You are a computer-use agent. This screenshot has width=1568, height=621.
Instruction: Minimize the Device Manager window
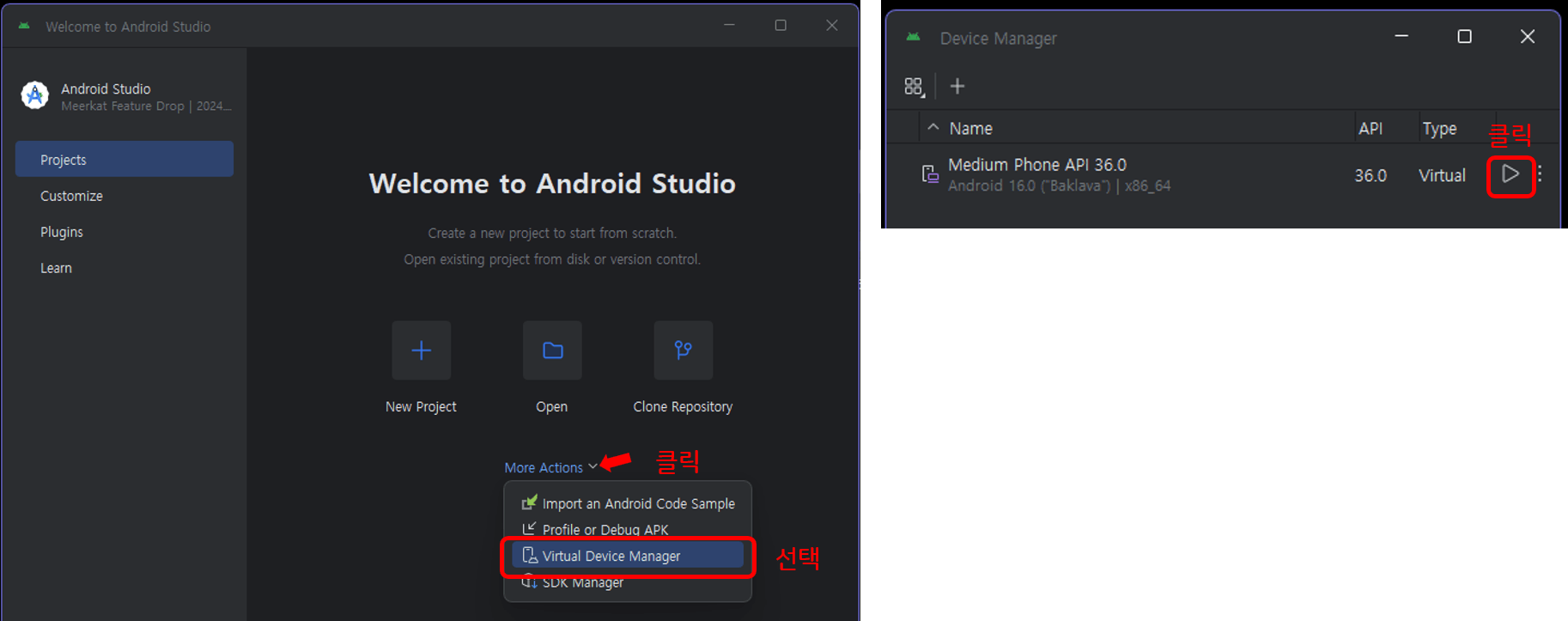1401,36
